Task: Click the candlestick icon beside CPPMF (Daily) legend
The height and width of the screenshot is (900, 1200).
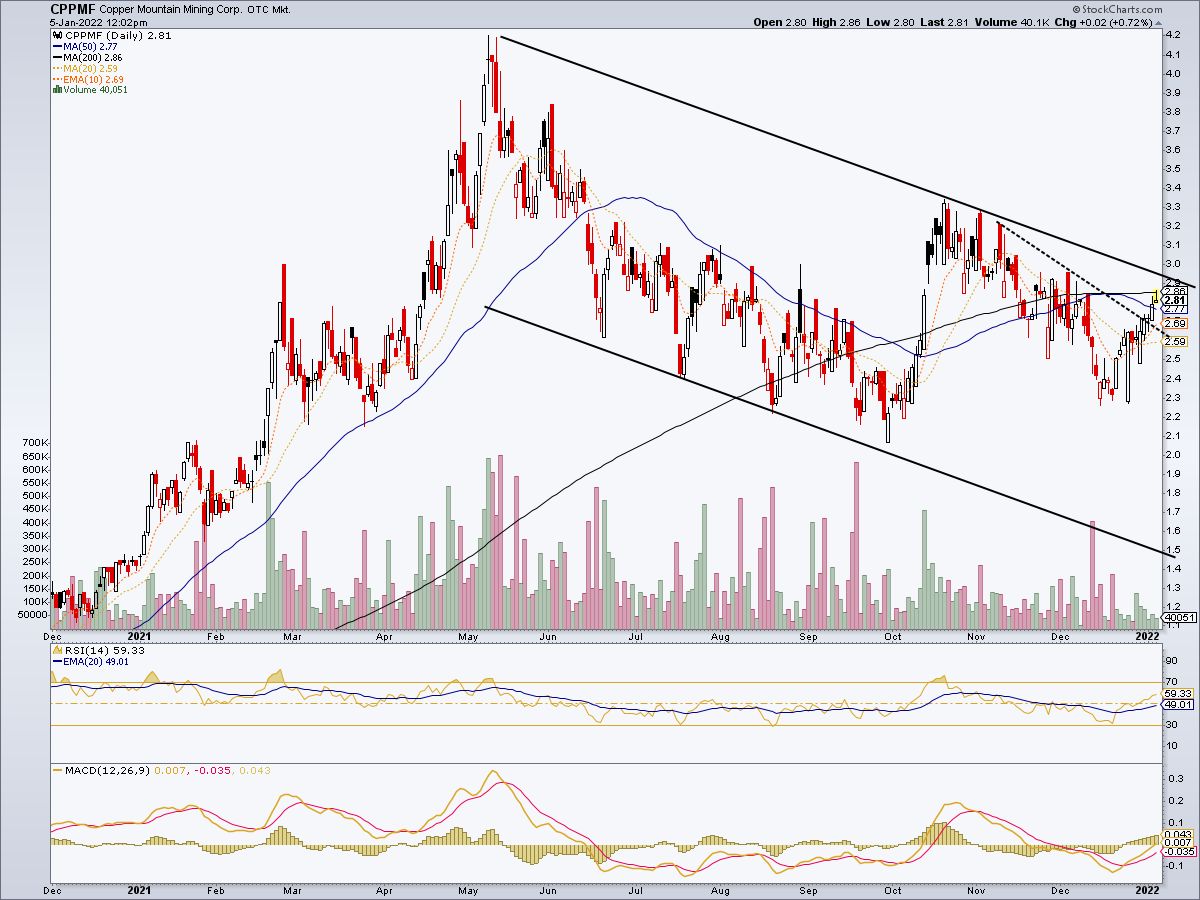Action: pos(55,34)
